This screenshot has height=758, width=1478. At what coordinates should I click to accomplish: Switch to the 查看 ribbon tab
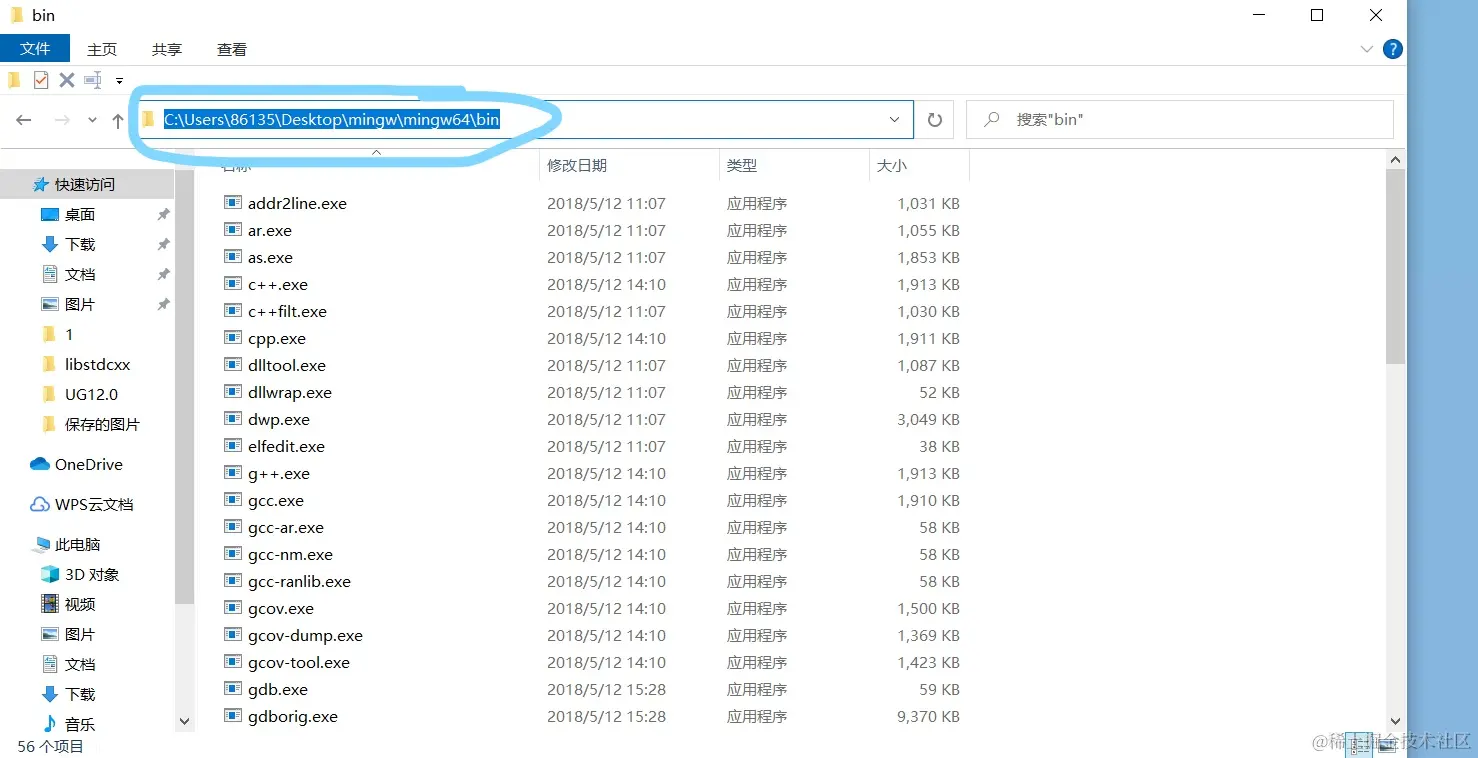(x=232, y=49)
